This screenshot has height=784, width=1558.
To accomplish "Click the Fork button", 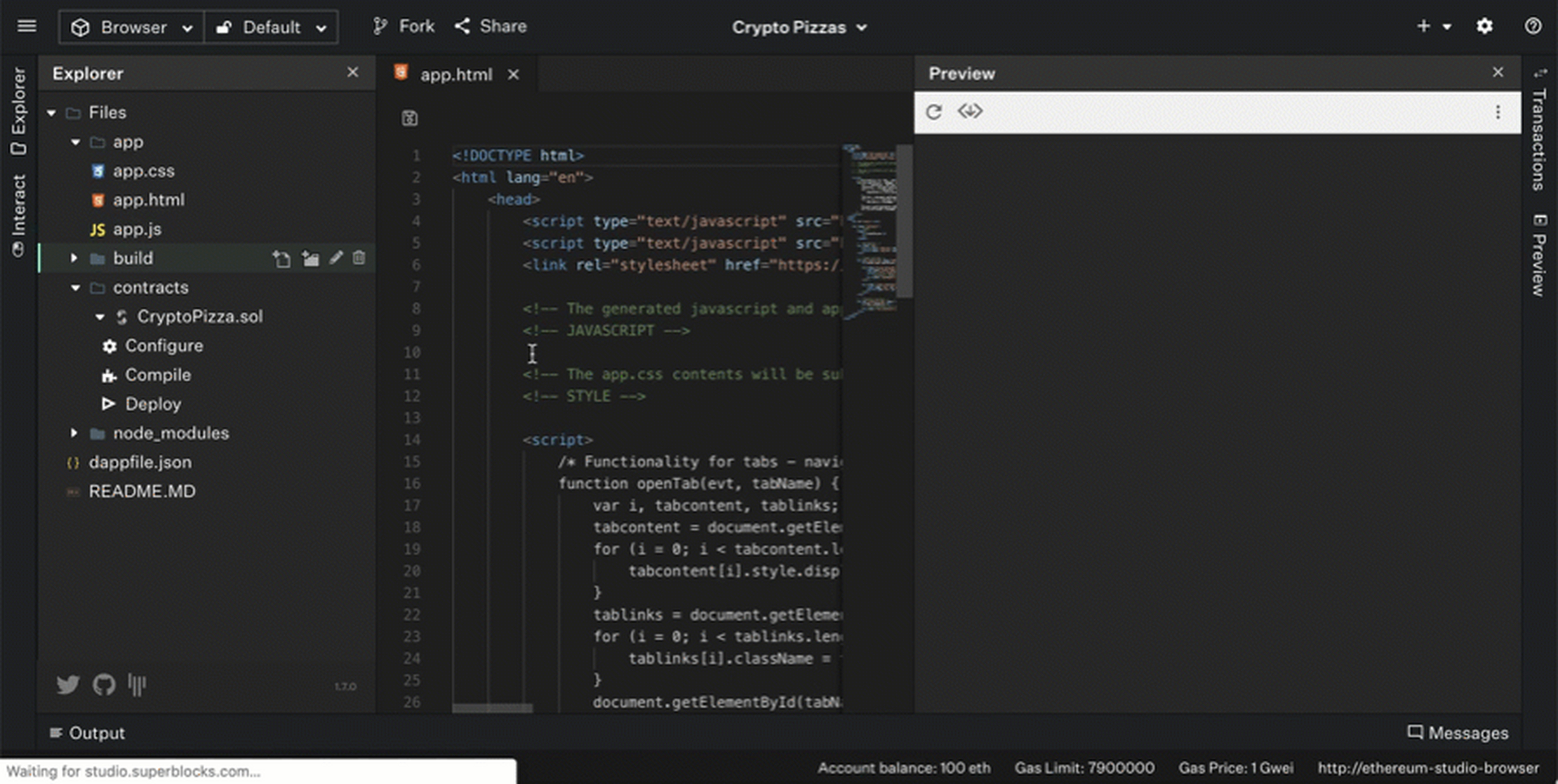I will coord(404,26).
